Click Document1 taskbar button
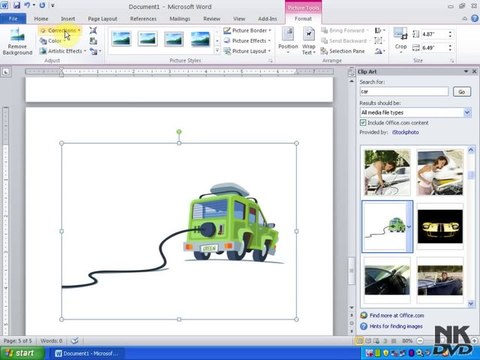 (87, 353)
